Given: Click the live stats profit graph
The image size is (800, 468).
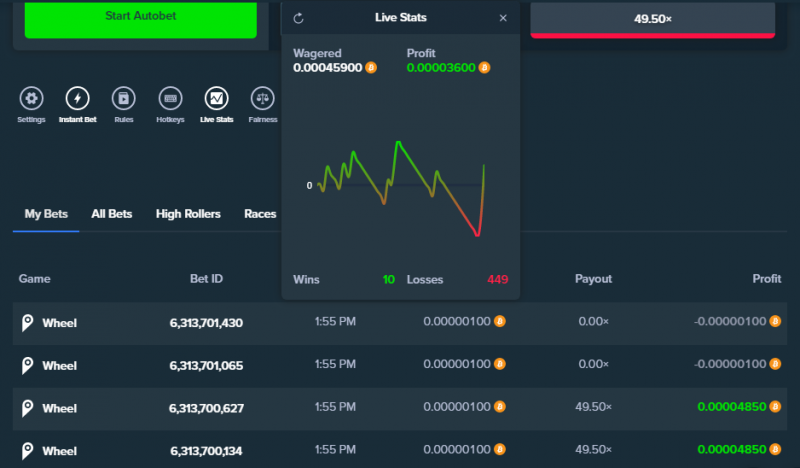Looking at the screenshot, I should point(401,188).
